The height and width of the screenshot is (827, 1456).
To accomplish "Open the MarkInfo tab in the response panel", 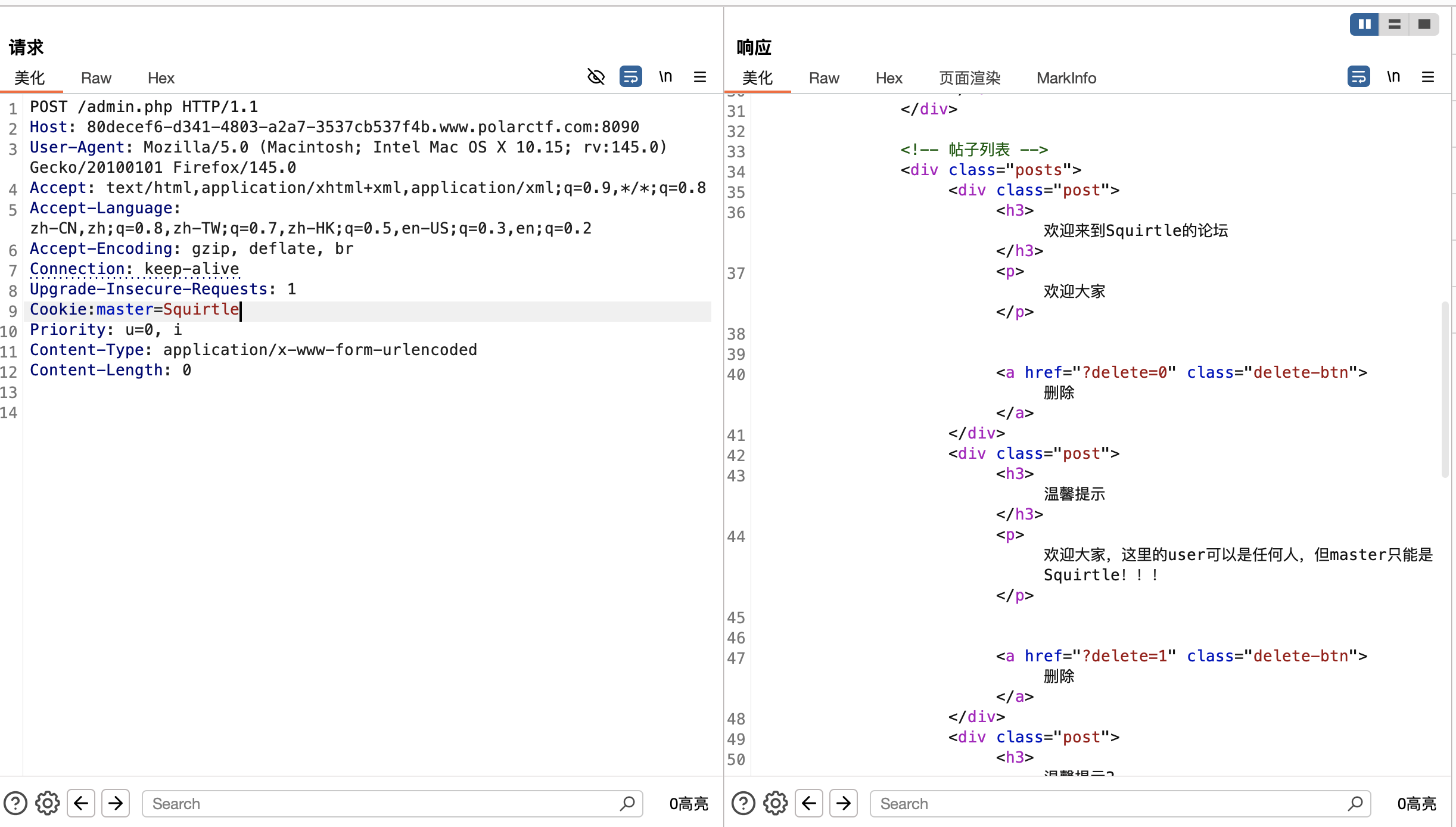I will coord(1066,78).
